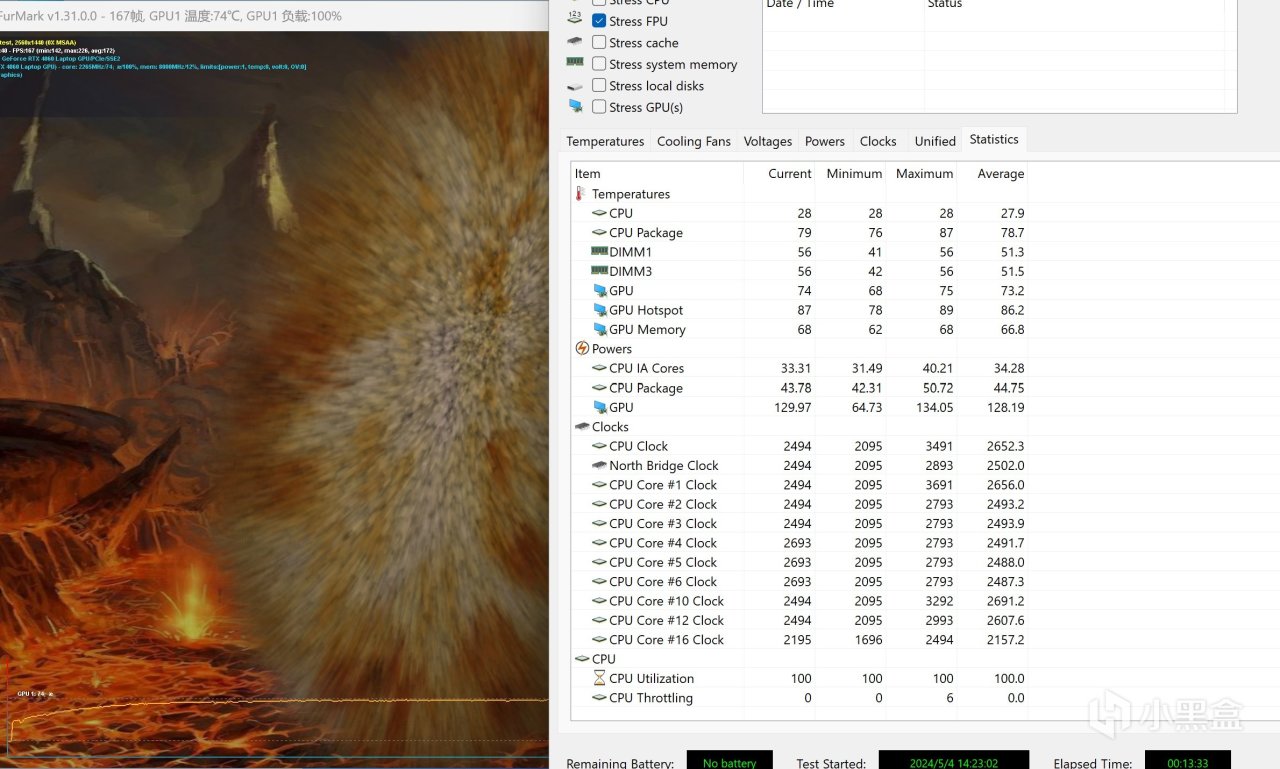
Task: Enable the Stress GPU(s) checkbox
Action: (599, 107)
